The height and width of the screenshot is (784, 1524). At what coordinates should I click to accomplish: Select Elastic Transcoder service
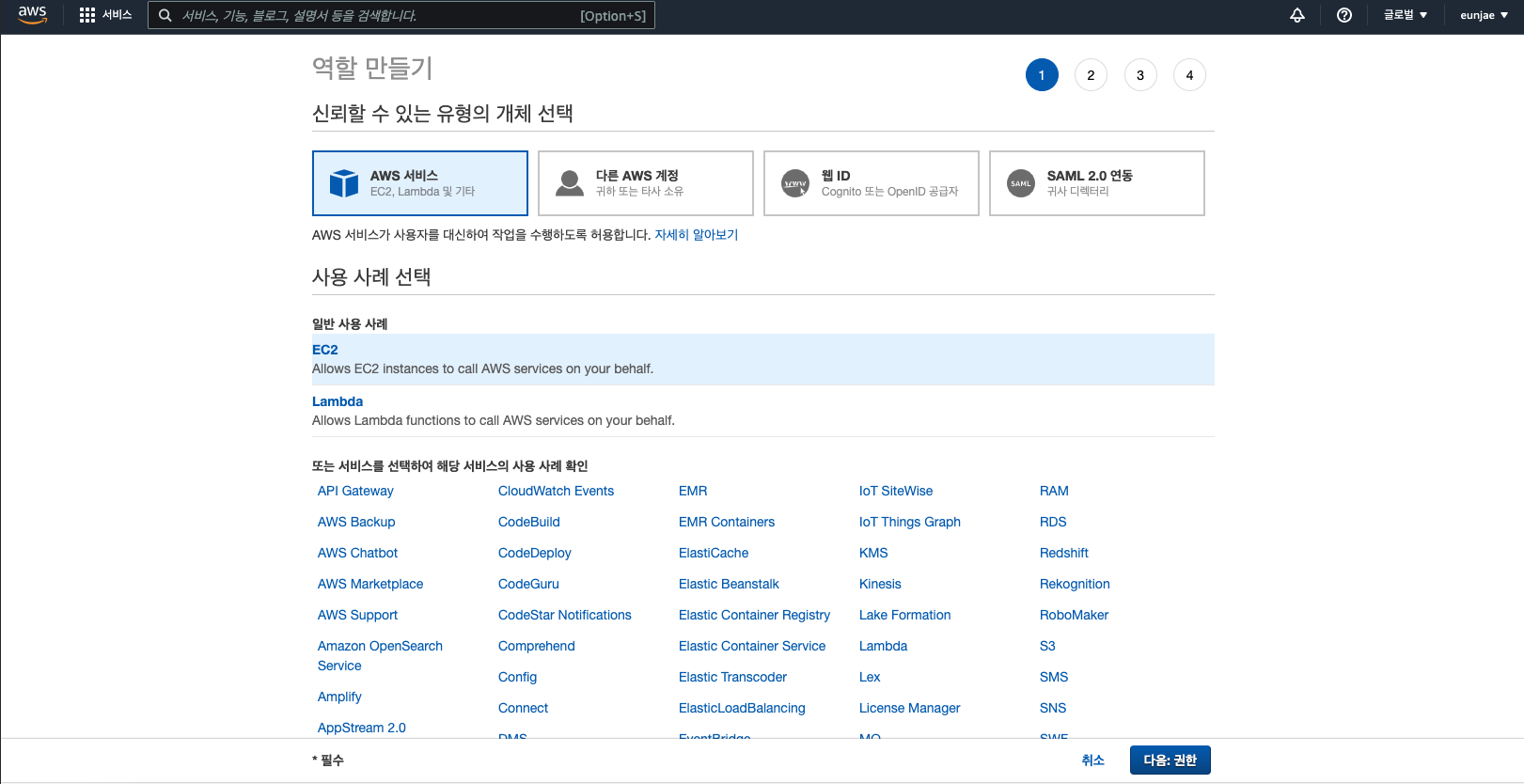tap(732, 677)
